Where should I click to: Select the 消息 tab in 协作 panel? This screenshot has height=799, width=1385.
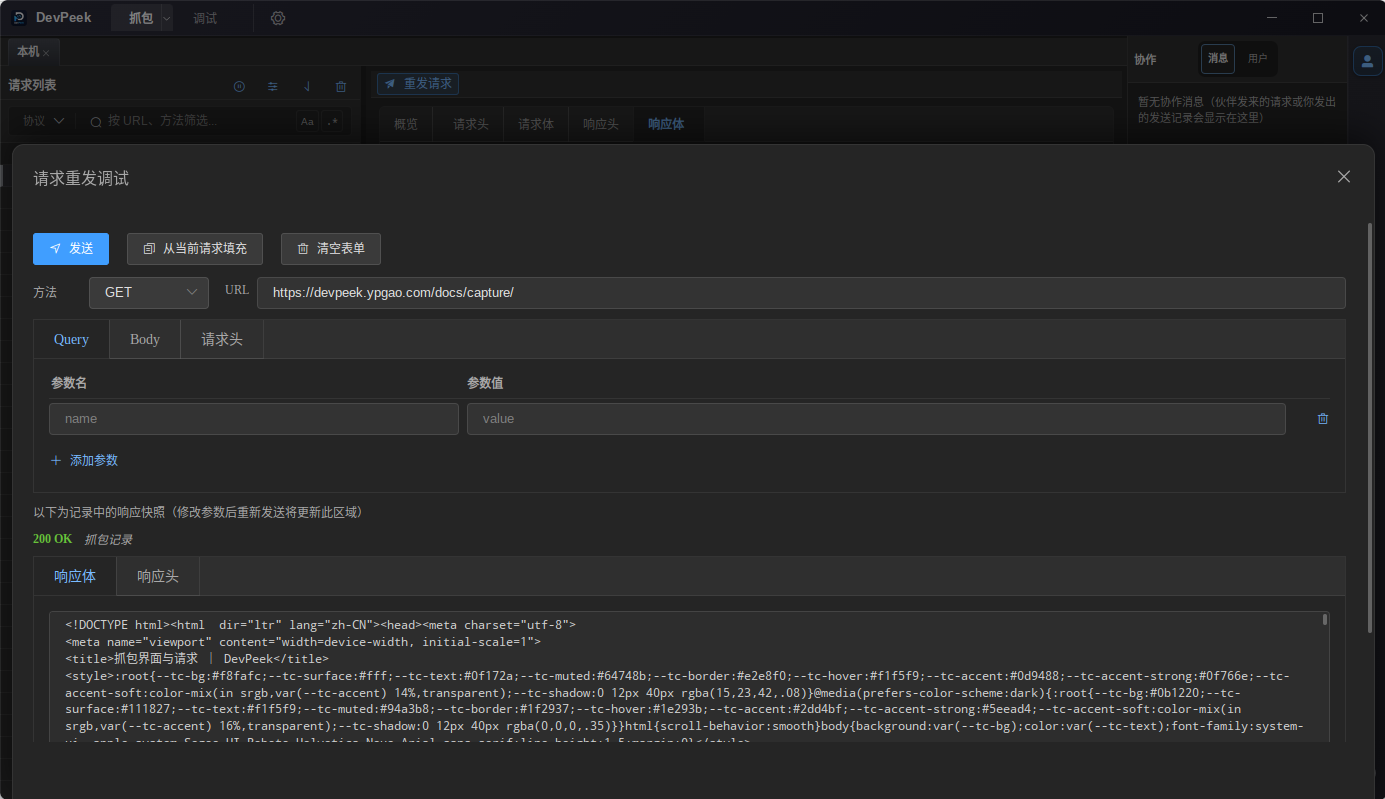click(x=1218, y=59)
